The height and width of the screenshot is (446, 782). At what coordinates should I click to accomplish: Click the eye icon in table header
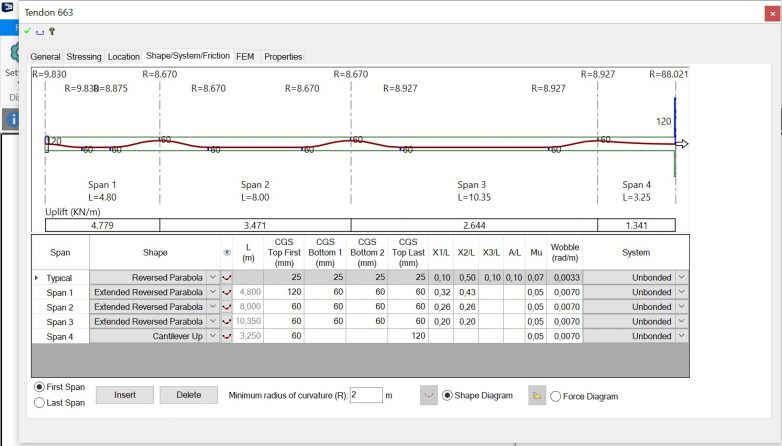pyautogui.click(x=226, y=253)
